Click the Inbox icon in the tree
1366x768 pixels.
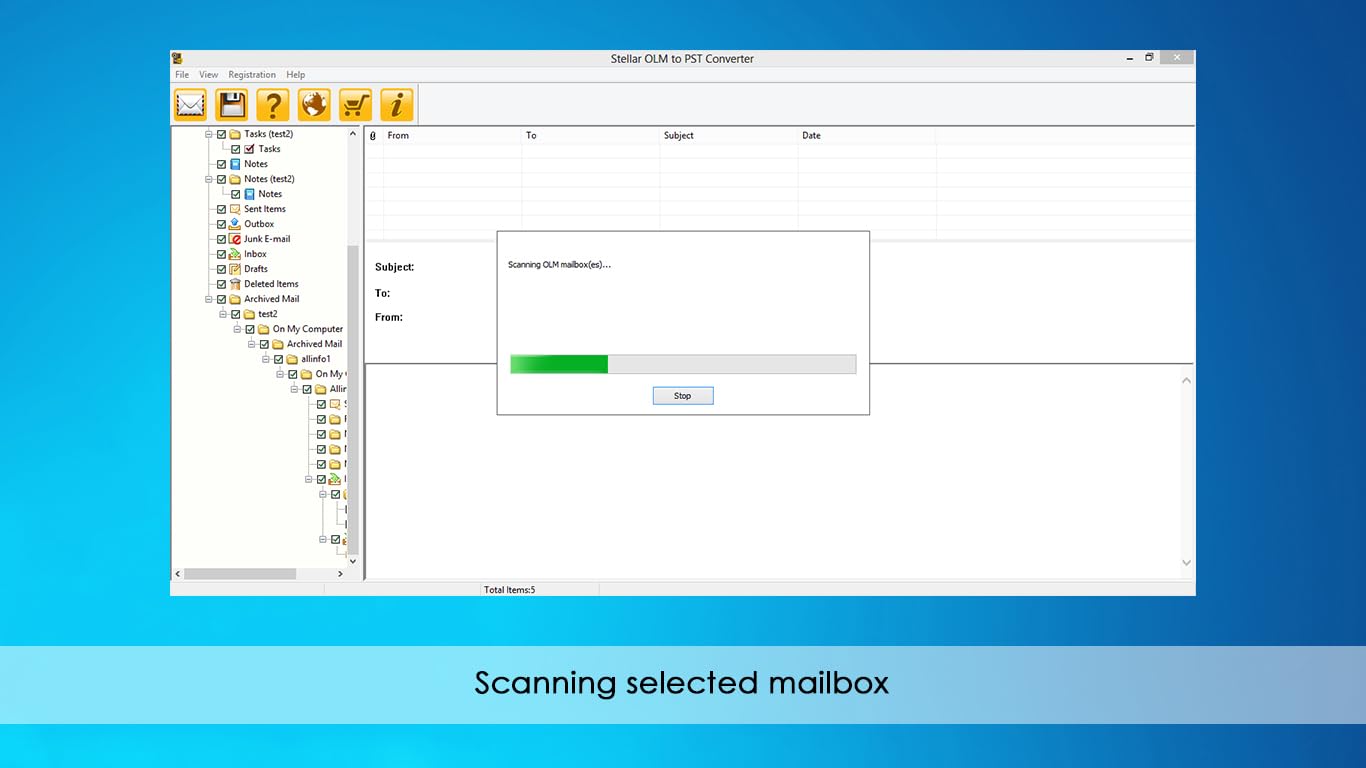235,254
